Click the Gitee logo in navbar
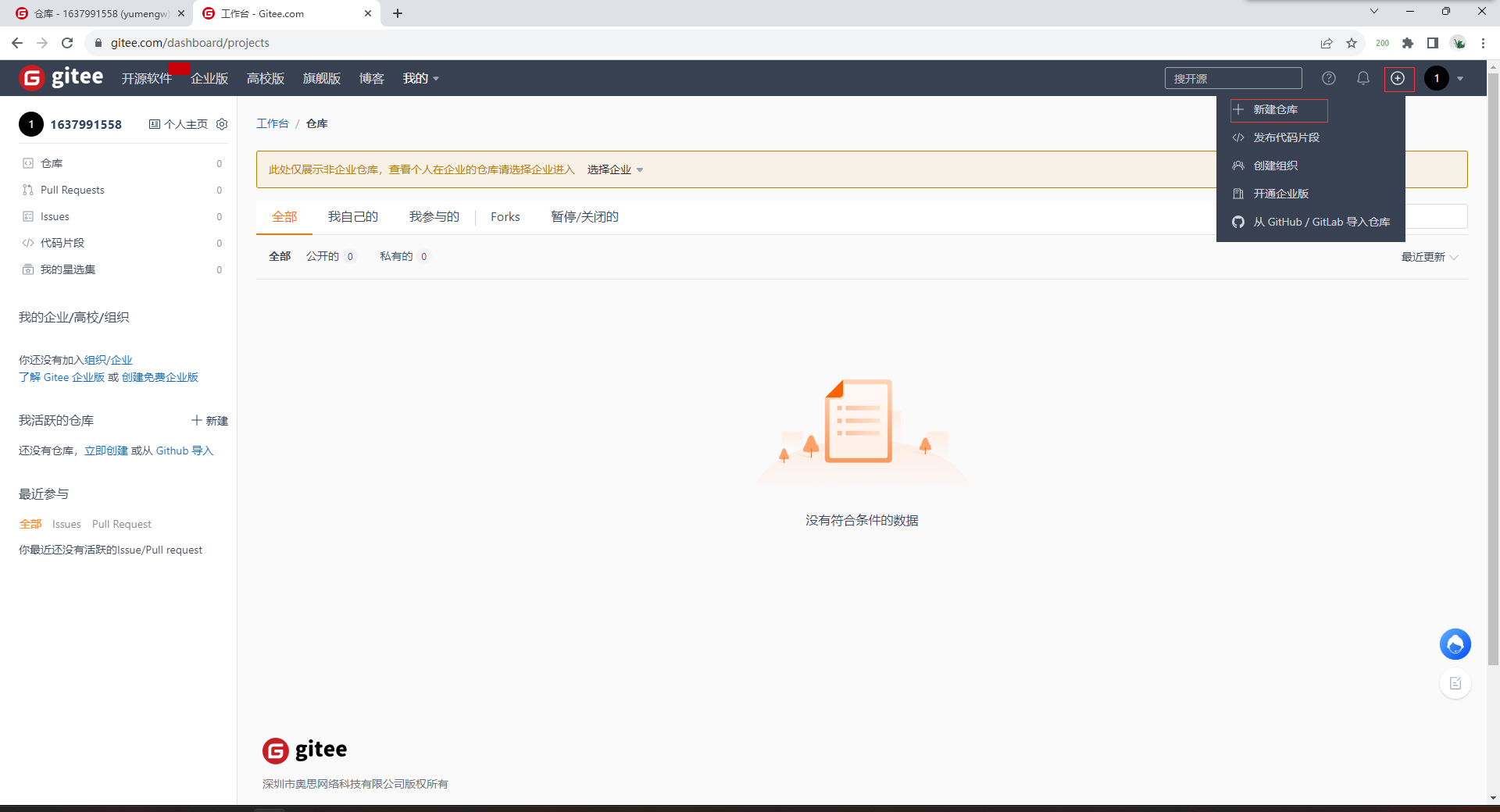Viewport: 1500px width, 812px height. pos(62,78)
